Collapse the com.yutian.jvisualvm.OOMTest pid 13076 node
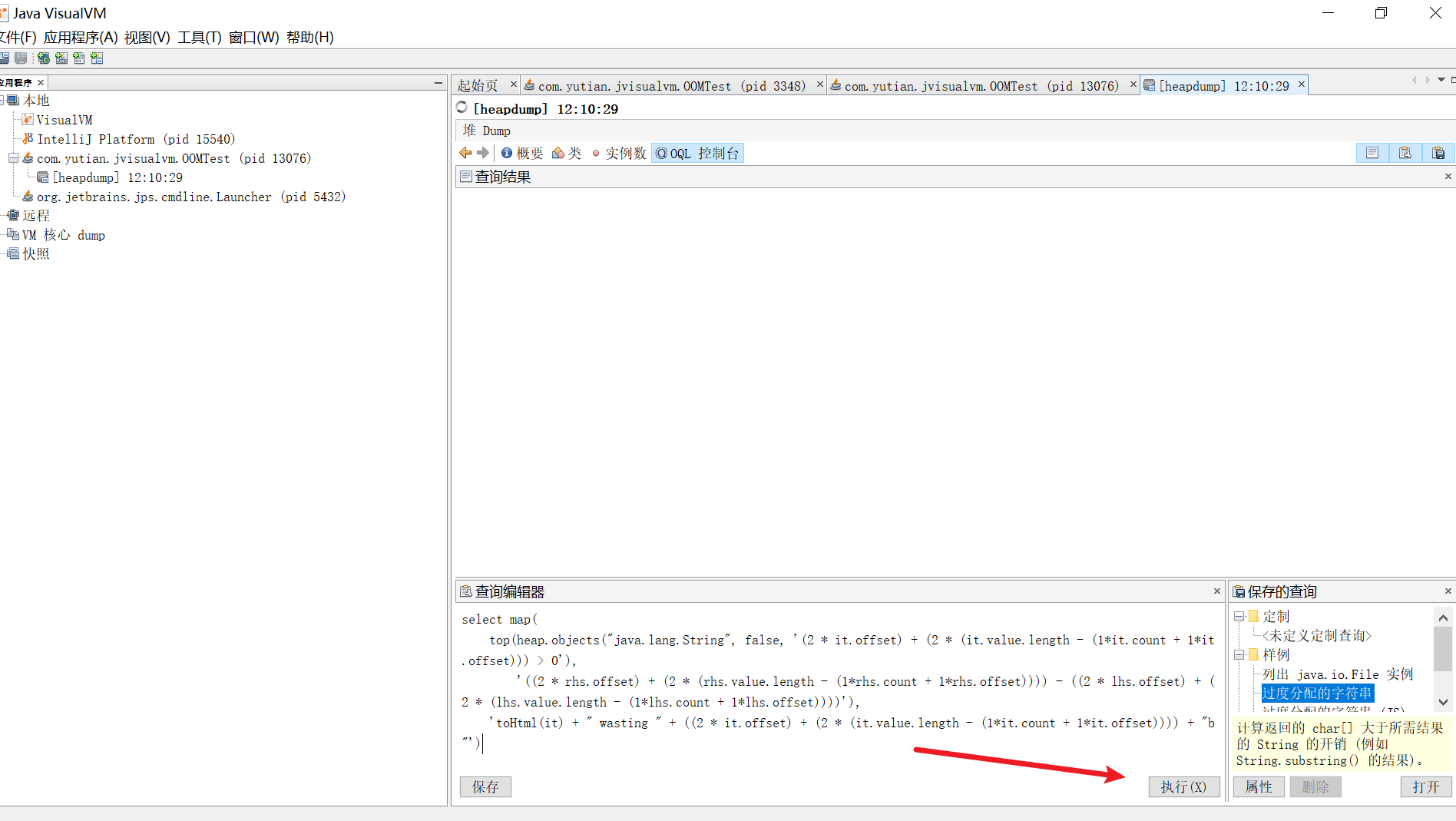1456x821 pixels. pyautogui.click(x=13, y=158)
